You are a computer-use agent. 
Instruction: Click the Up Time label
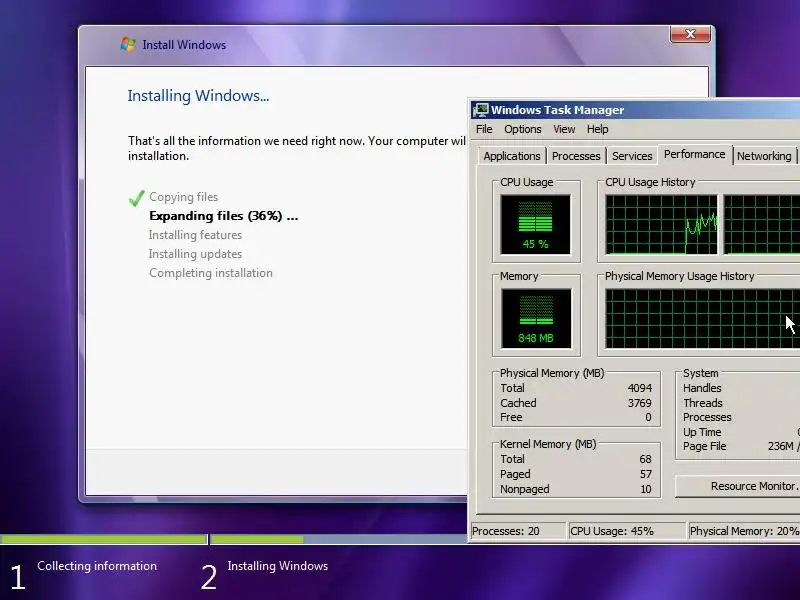(702, 432)
